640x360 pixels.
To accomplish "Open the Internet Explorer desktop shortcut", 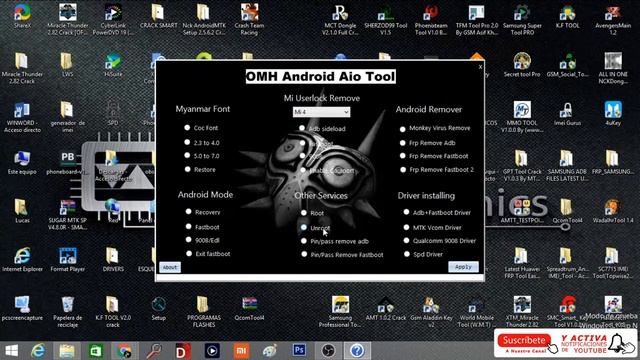I will coord(22,260).
